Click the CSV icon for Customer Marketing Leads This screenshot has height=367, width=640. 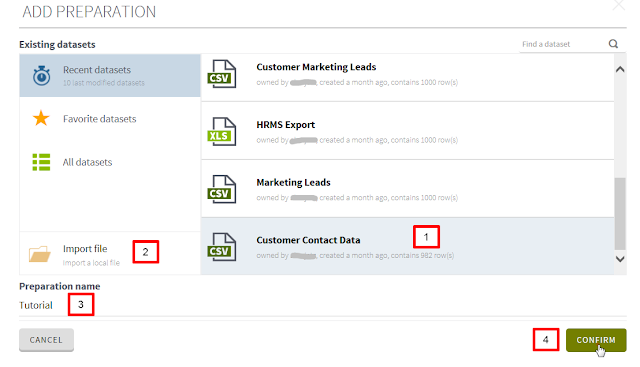coord(222,74)
